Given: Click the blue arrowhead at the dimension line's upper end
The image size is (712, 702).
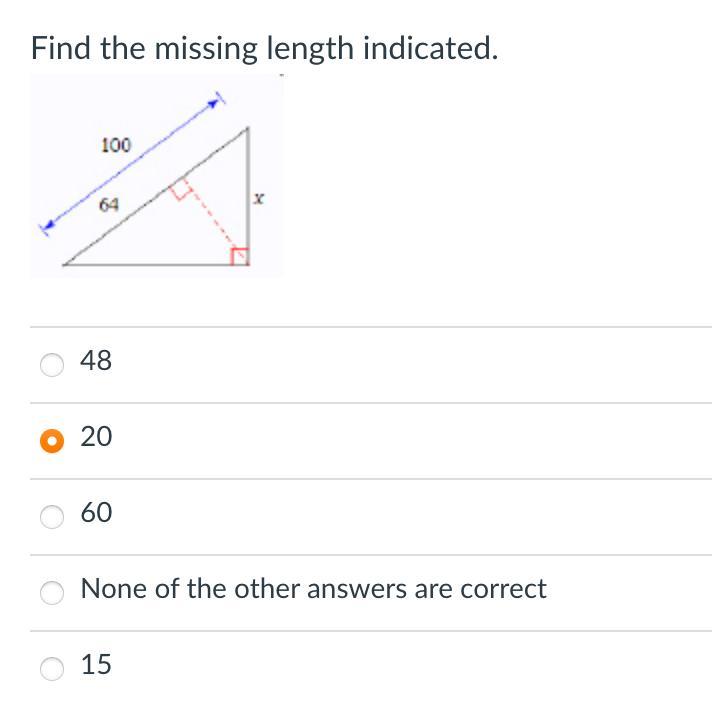Looking at the screenshot, I should pyautogui.click(x=213, y=101).
